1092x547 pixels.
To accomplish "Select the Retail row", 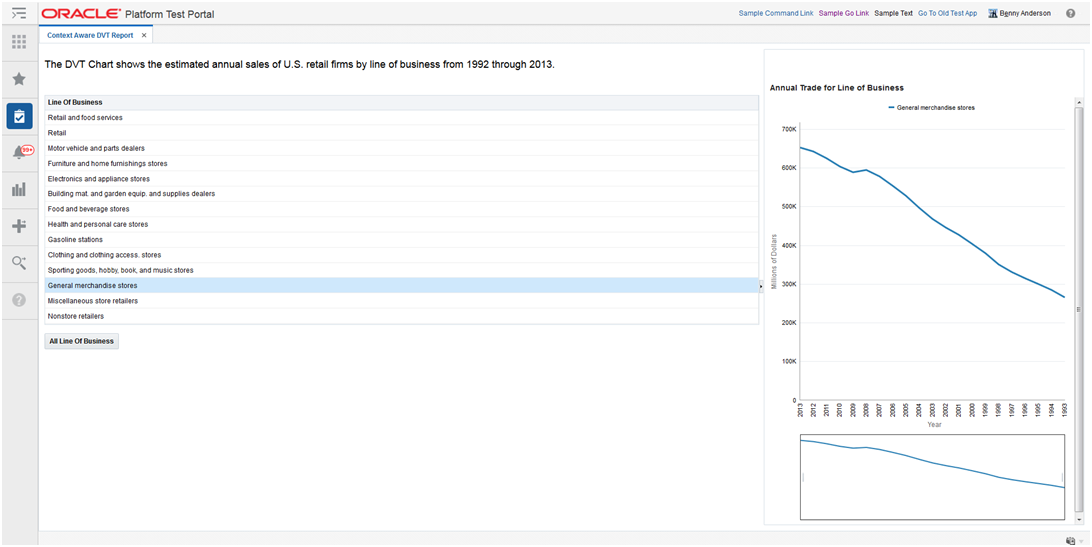I will tap(401, 133).
